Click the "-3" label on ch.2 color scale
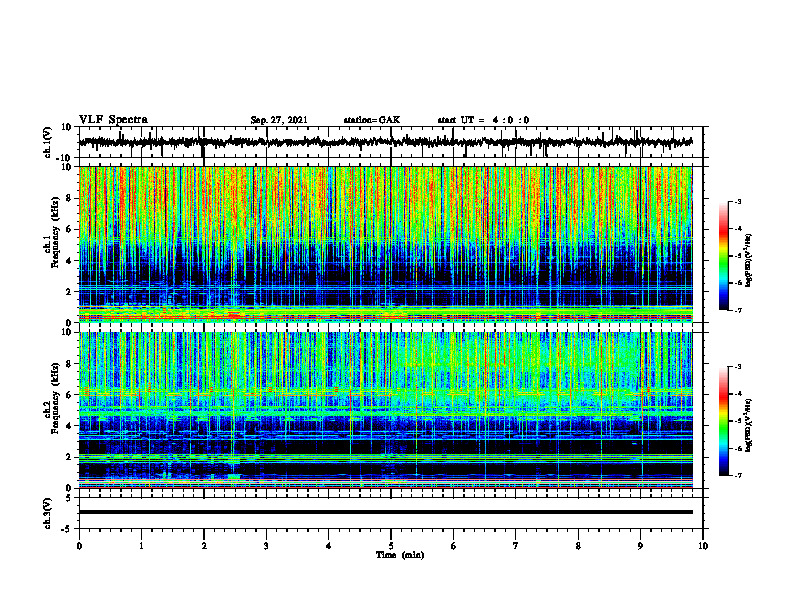792x612 pixels. [x=738, y=367]
